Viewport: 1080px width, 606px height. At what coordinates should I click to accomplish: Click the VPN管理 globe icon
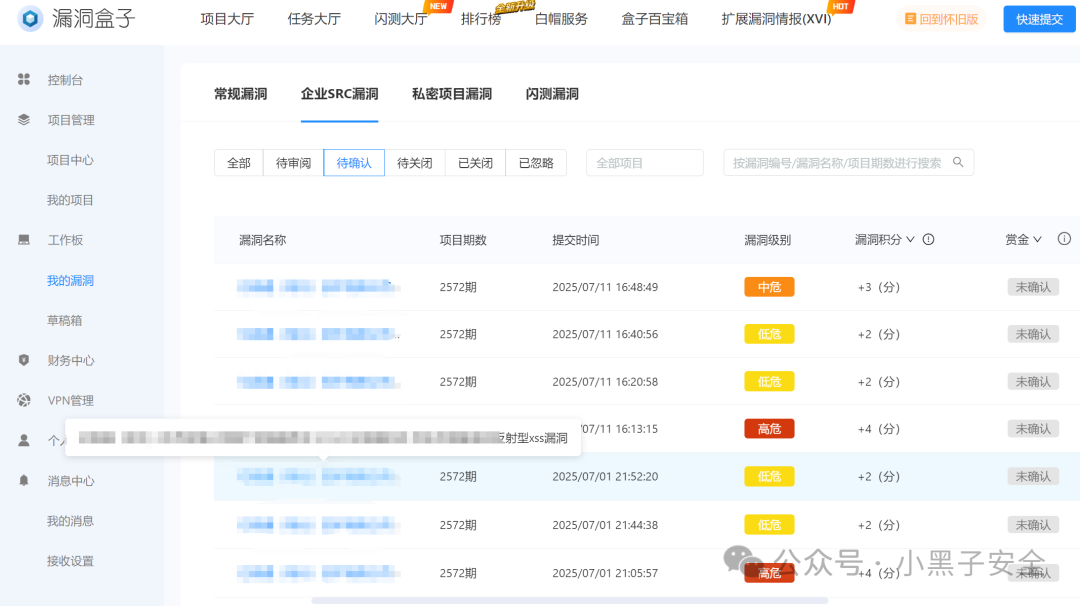pyautogui.click(x=24, y=400)
